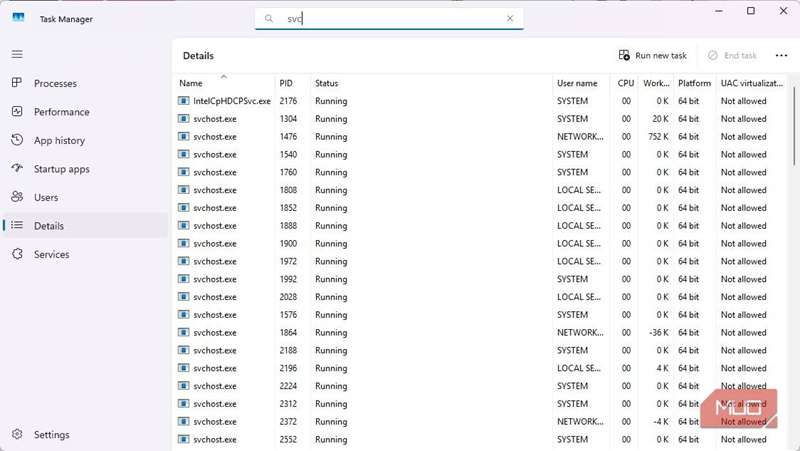
Task: Select the 20 K memory value
Action: 660,119
